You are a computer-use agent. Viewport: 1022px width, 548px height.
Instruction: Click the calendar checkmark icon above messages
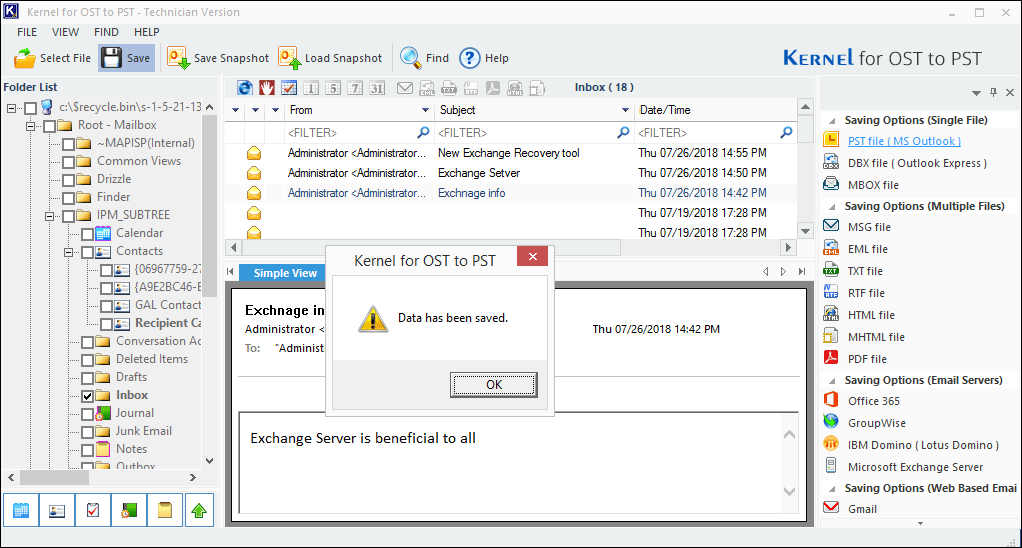(x=289, y=88)
